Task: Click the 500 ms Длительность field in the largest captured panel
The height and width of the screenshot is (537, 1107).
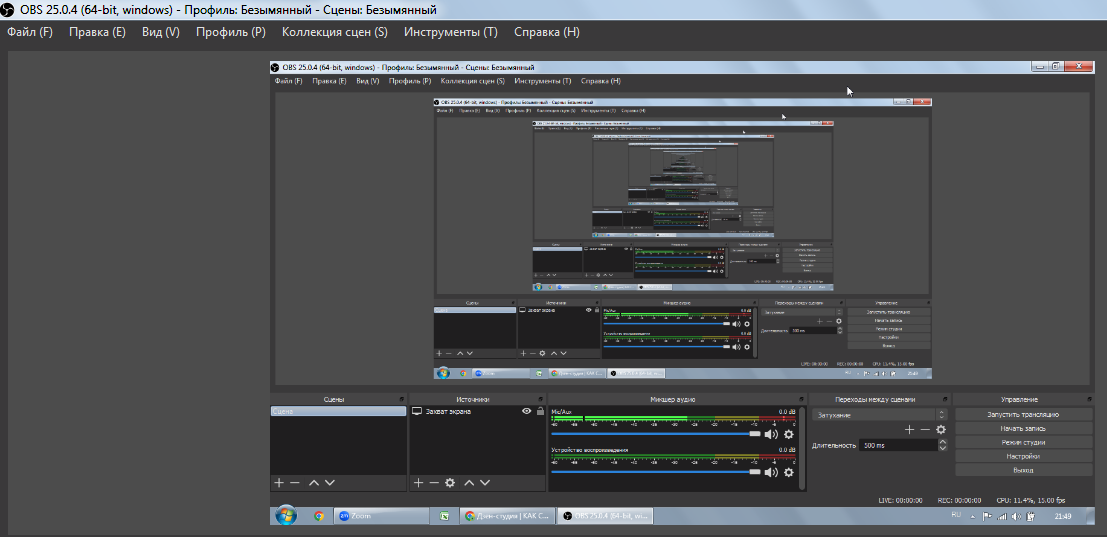Action: tap(899, 446)
